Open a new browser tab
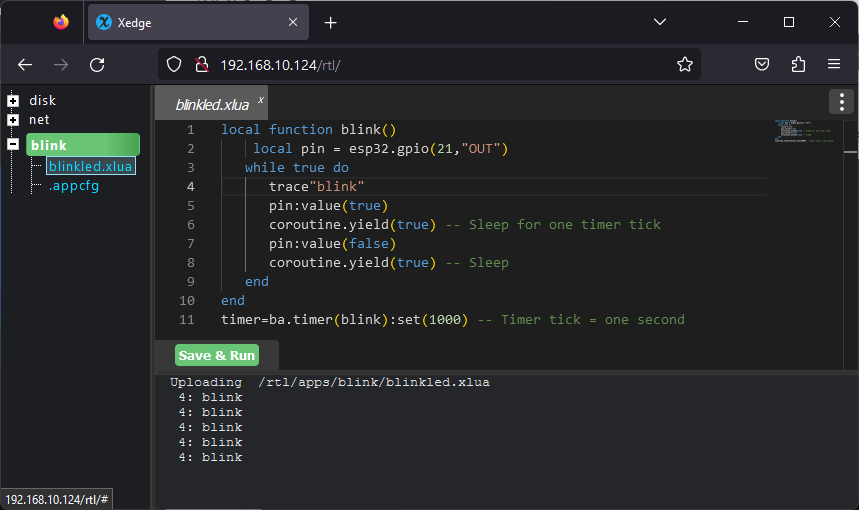This screenshot has height=510, width=859. (x=331, y=22)
